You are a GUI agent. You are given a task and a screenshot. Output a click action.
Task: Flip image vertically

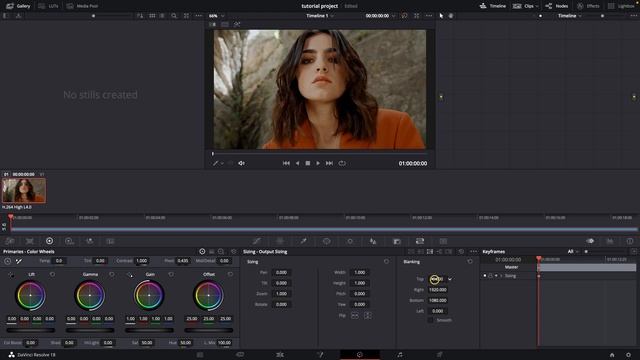click(368, 316)
